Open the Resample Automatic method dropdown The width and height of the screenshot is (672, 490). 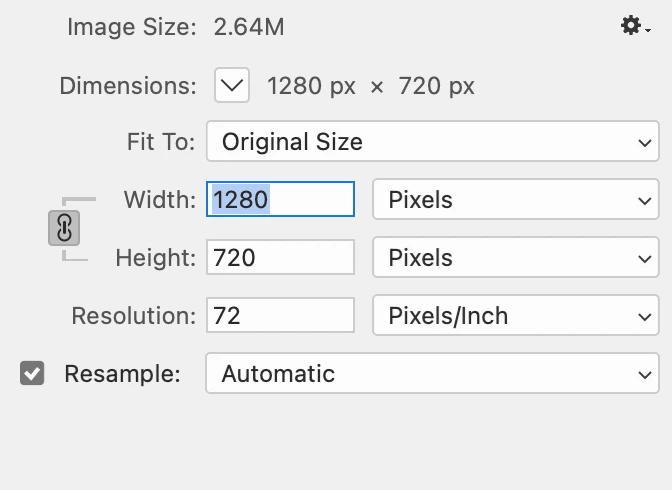[432, 373]
